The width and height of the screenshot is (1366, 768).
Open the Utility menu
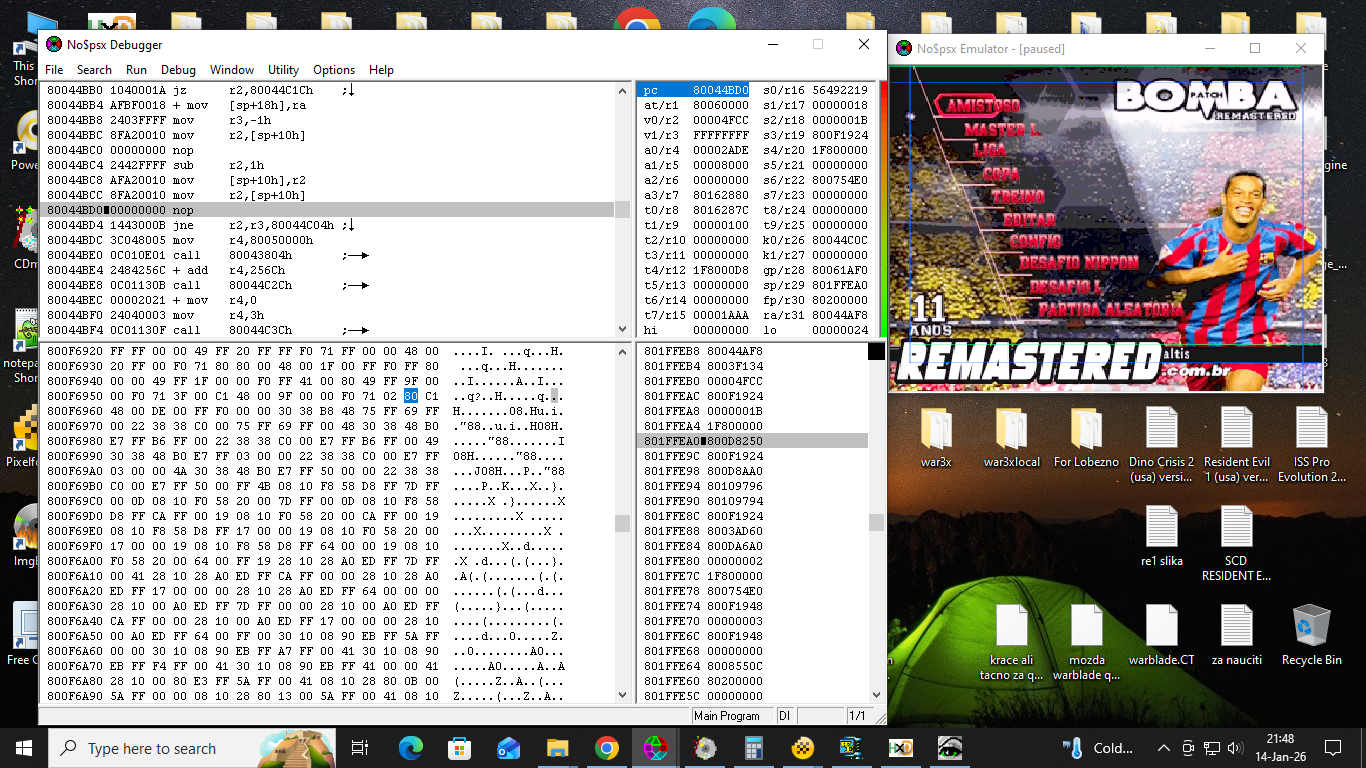click(283, 70)
